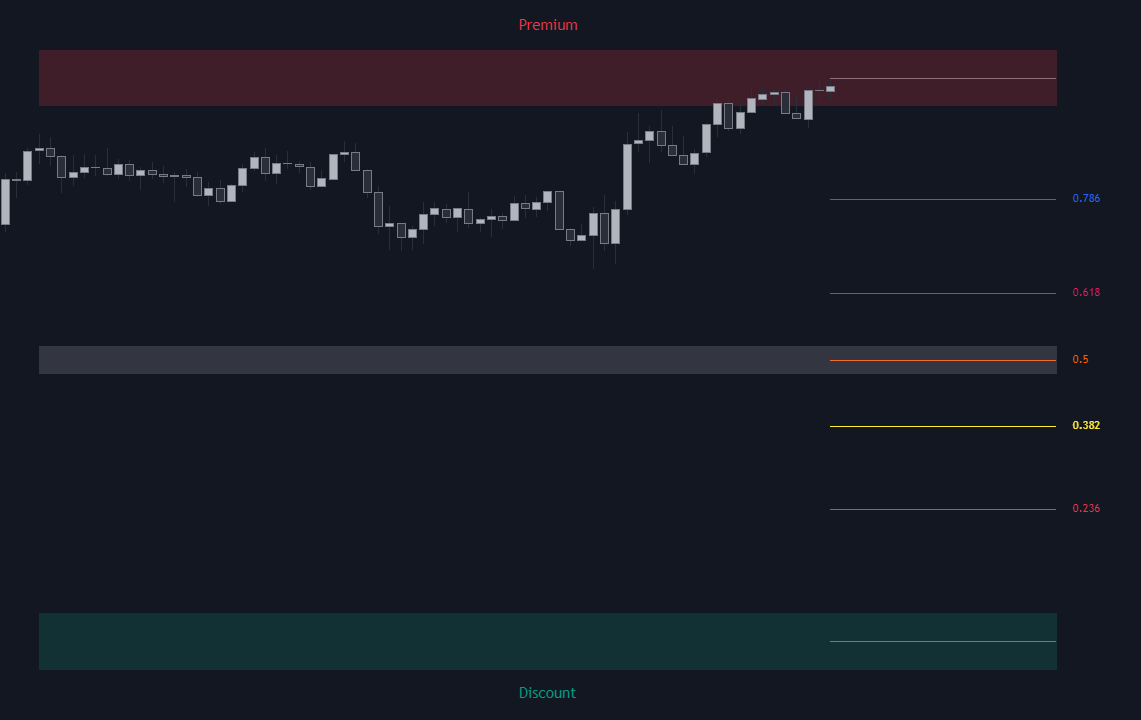Click the white line inside the discount zone

(942, 641)
